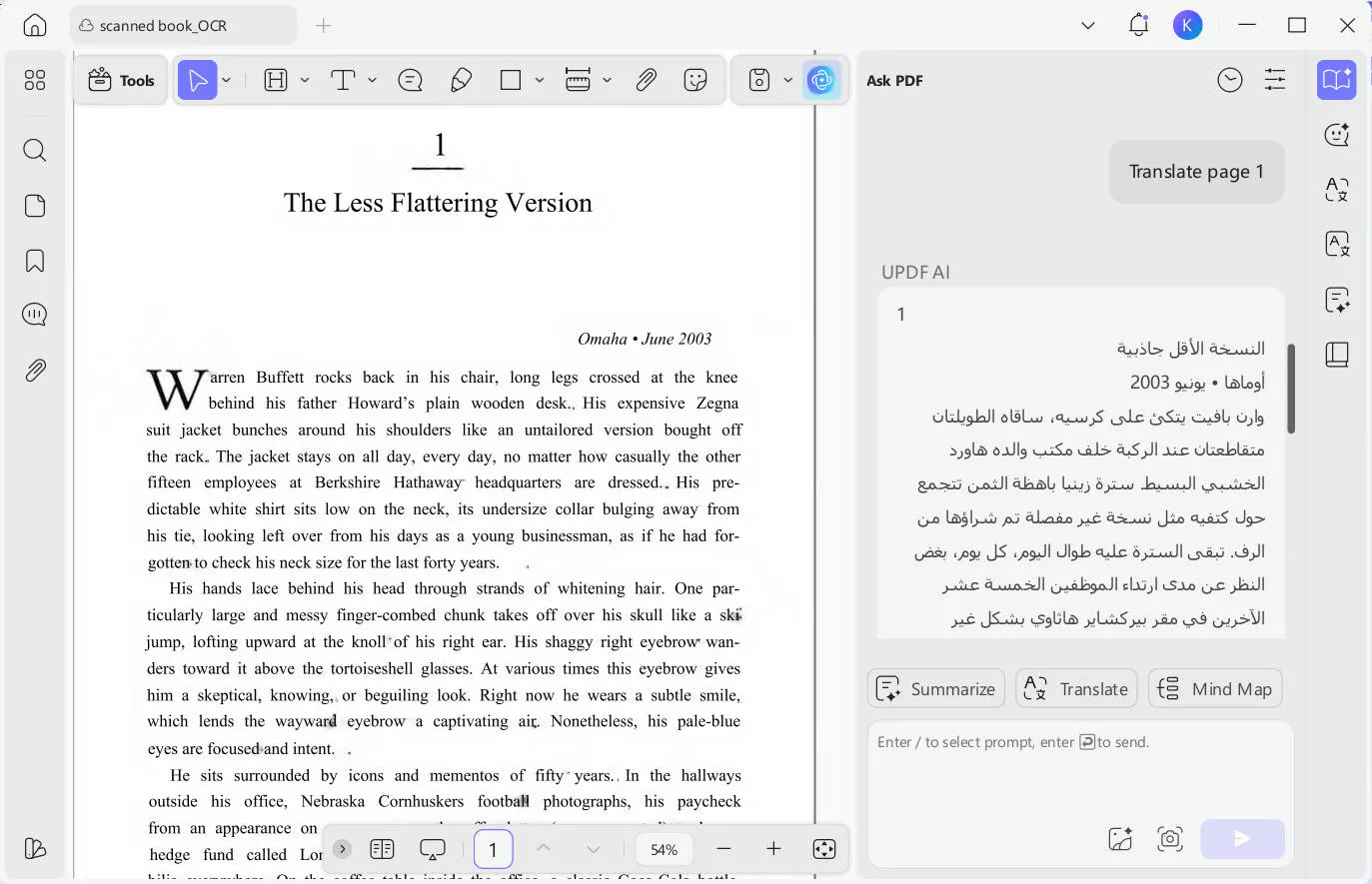Image resolution: width=1372 pixels, height=884 pixels.
Task: Click the Summarize button
Action: click(936, 689)
